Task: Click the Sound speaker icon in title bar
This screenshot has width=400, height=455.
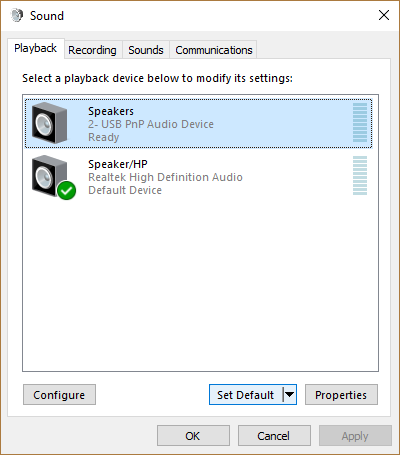Action: 16,15
